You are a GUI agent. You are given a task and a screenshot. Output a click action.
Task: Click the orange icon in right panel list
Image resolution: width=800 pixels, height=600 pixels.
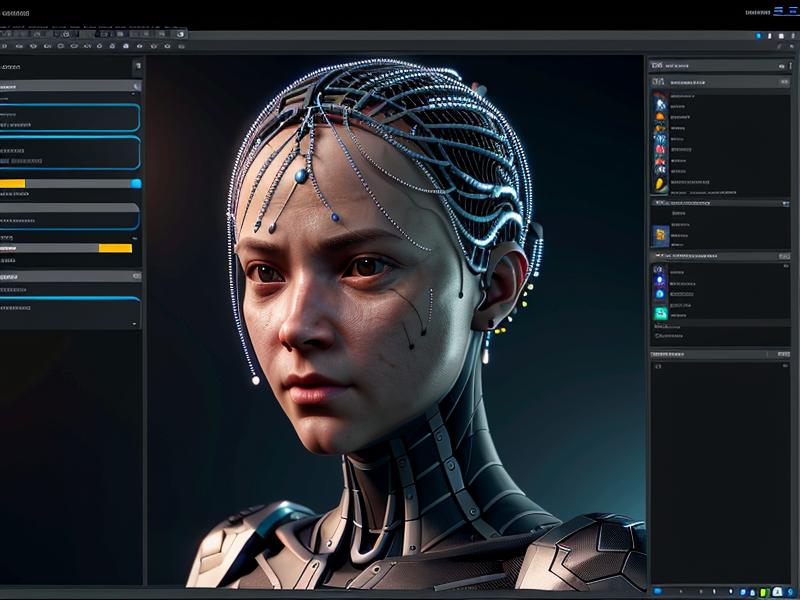[660, 117]
